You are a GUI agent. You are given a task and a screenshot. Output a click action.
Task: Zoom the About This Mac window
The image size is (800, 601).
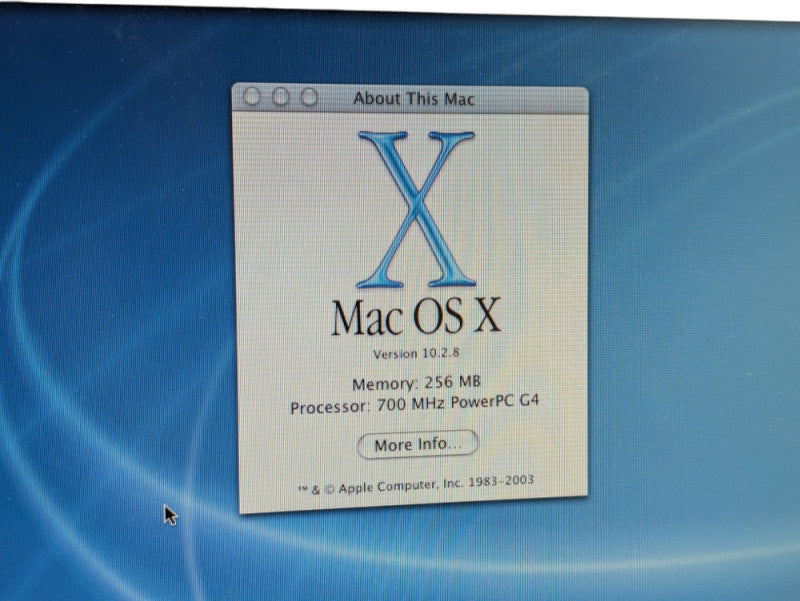tap(309, 97)
